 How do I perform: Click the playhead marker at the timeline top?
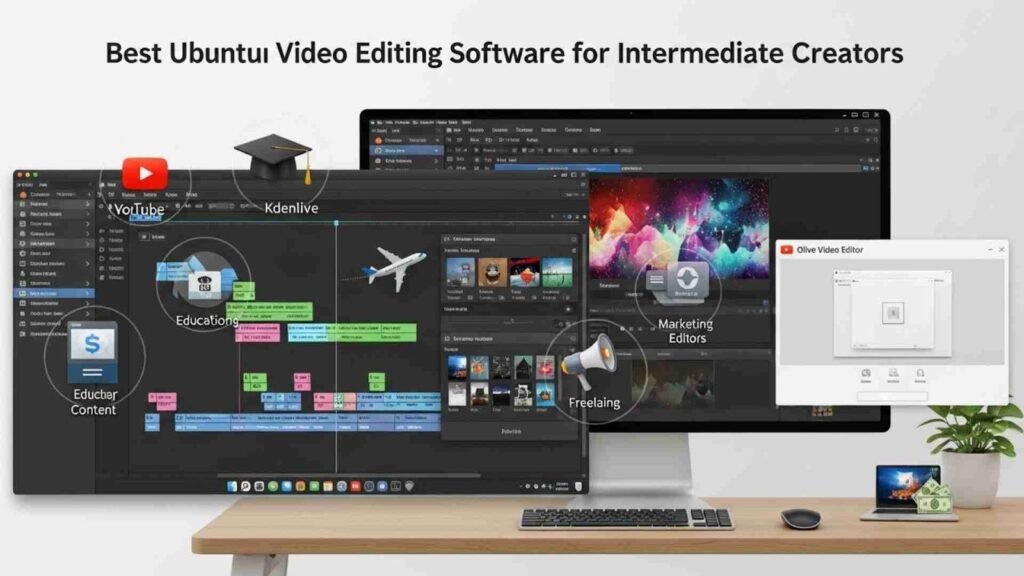[x=336, y=223]
